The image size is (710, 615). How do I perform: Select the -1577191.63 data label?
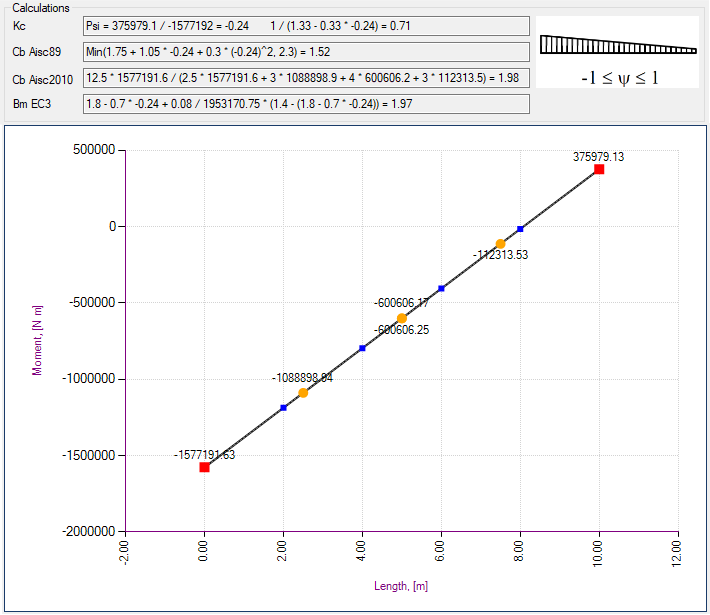[x=204, y=454]
